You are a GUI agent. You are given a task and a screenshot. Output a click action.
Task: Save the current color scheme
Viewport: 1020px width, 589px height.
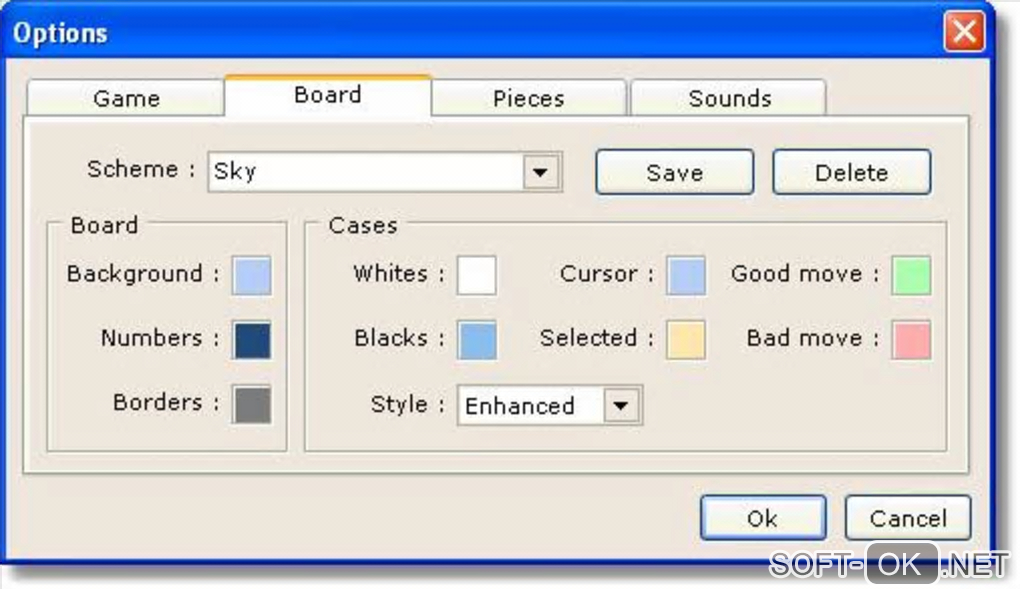click(x=674, y=172)
